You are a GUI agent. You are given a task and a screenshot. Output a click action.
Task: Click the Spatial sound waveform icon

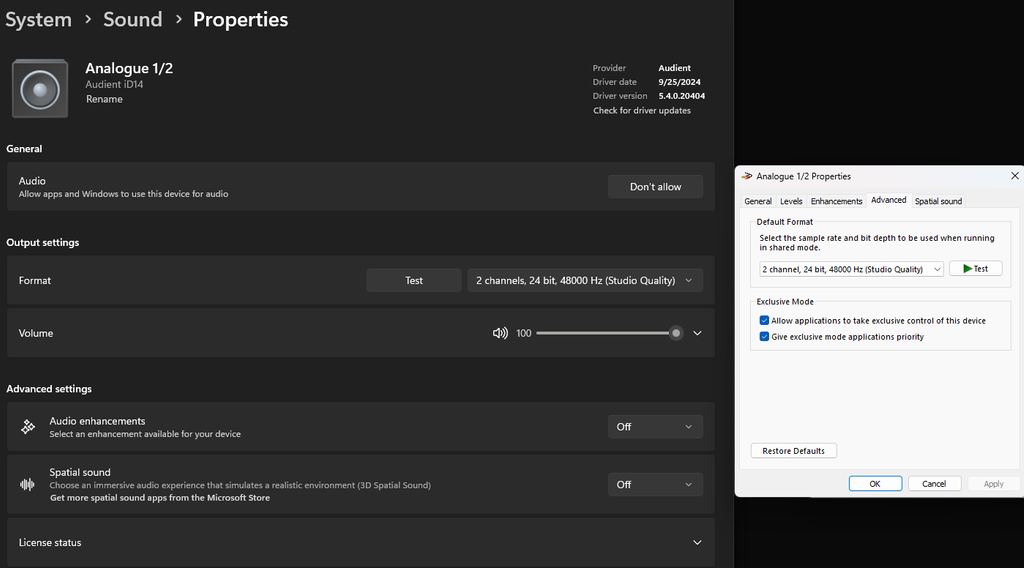click(x=28, y=484)
